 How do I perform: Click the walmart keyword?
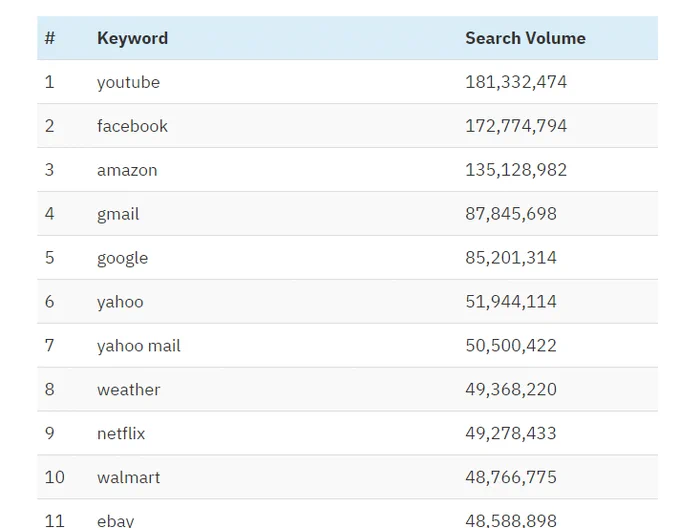128,477
